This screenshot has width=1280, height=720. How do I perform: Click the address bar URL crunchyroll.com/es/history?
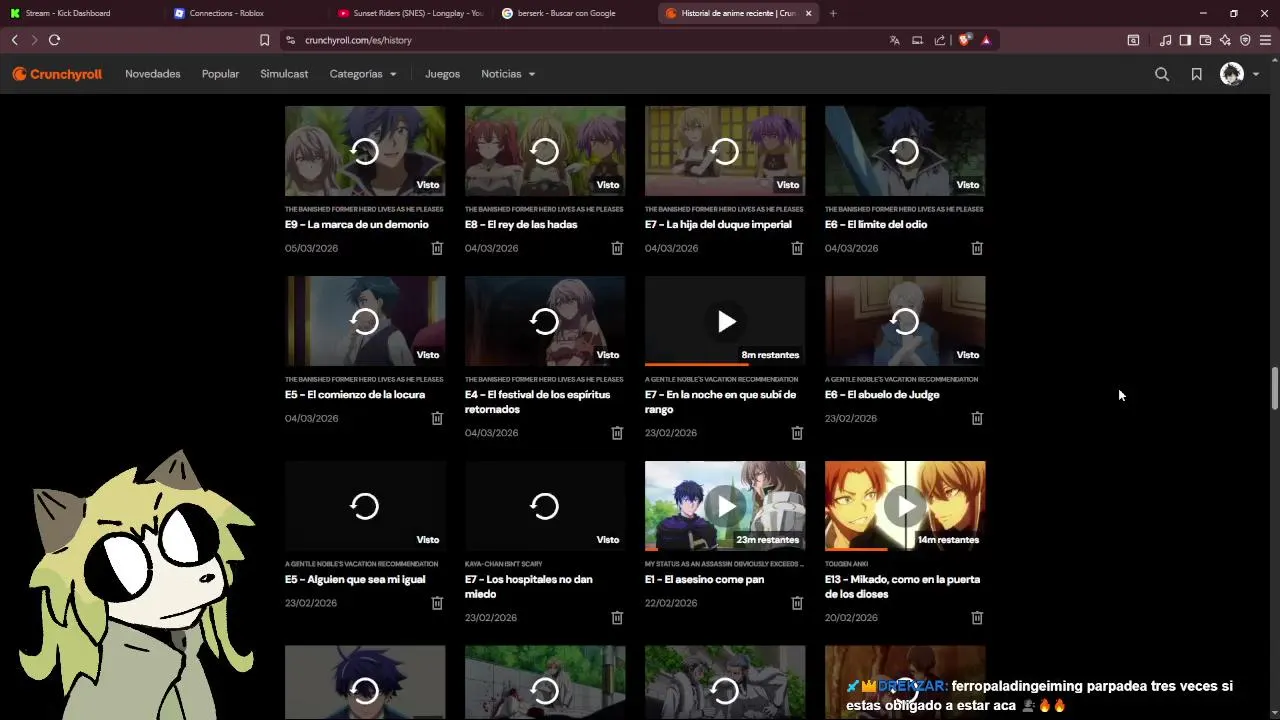coord(358,40)
